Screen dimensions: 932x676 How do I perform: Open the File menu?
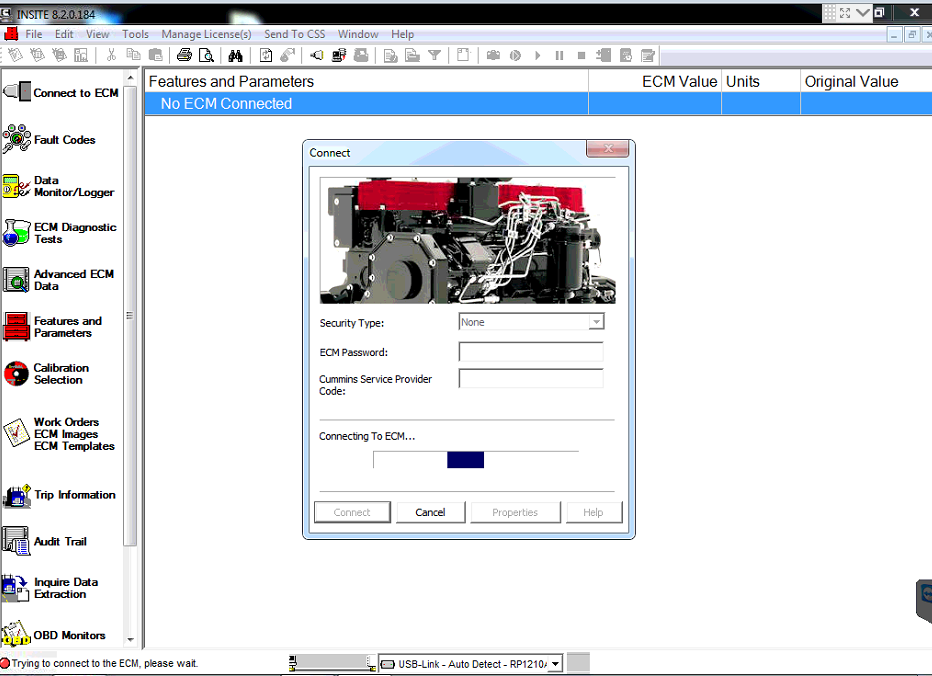click(x=34, y=34)
